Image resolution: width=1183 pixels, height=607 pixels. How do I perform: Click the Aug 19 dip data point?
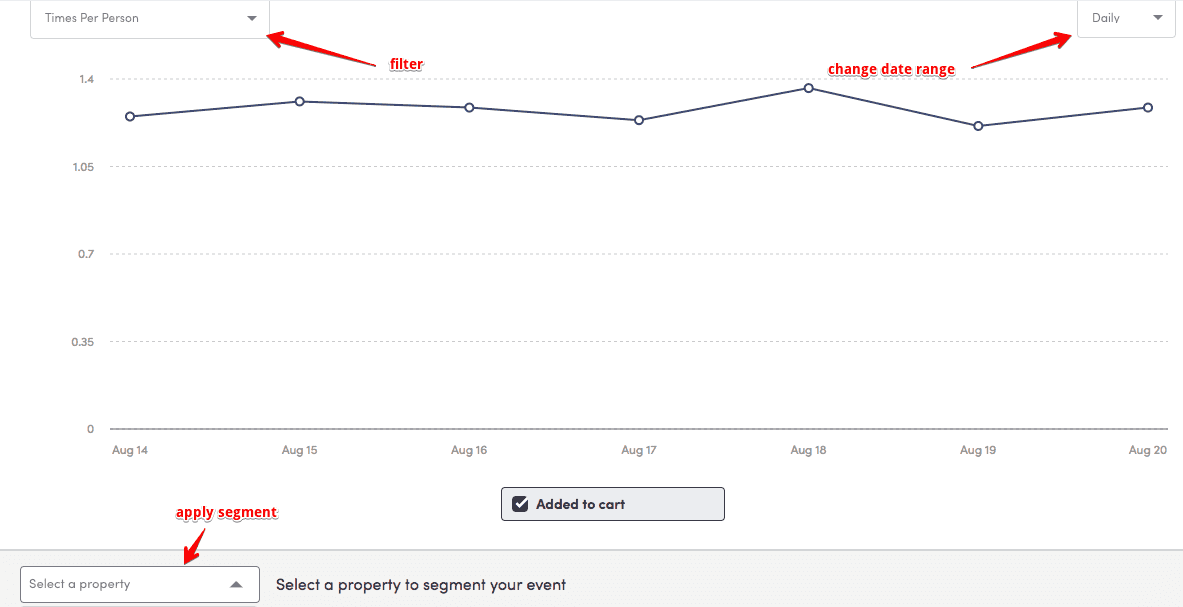coord(977,126)
